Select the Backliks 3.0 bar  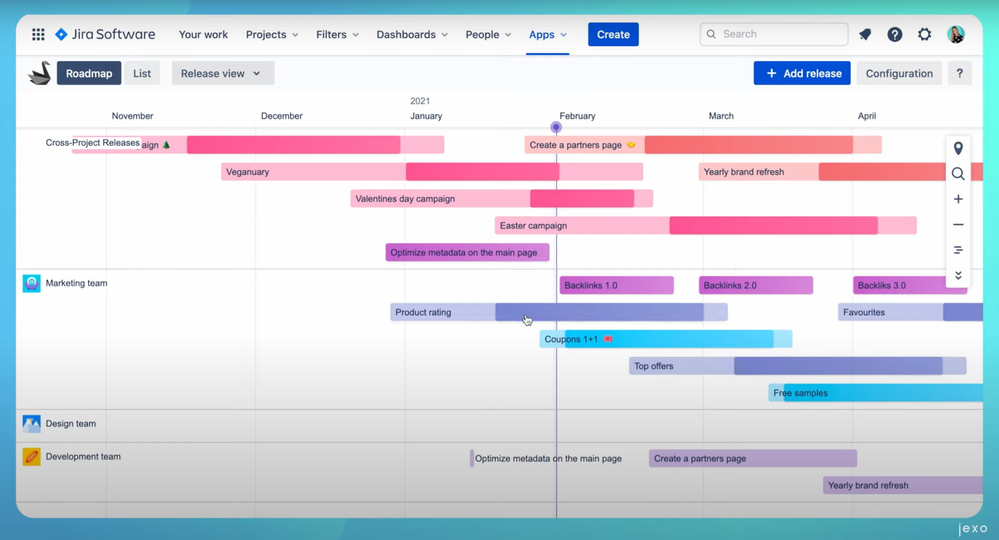(910, 285)
